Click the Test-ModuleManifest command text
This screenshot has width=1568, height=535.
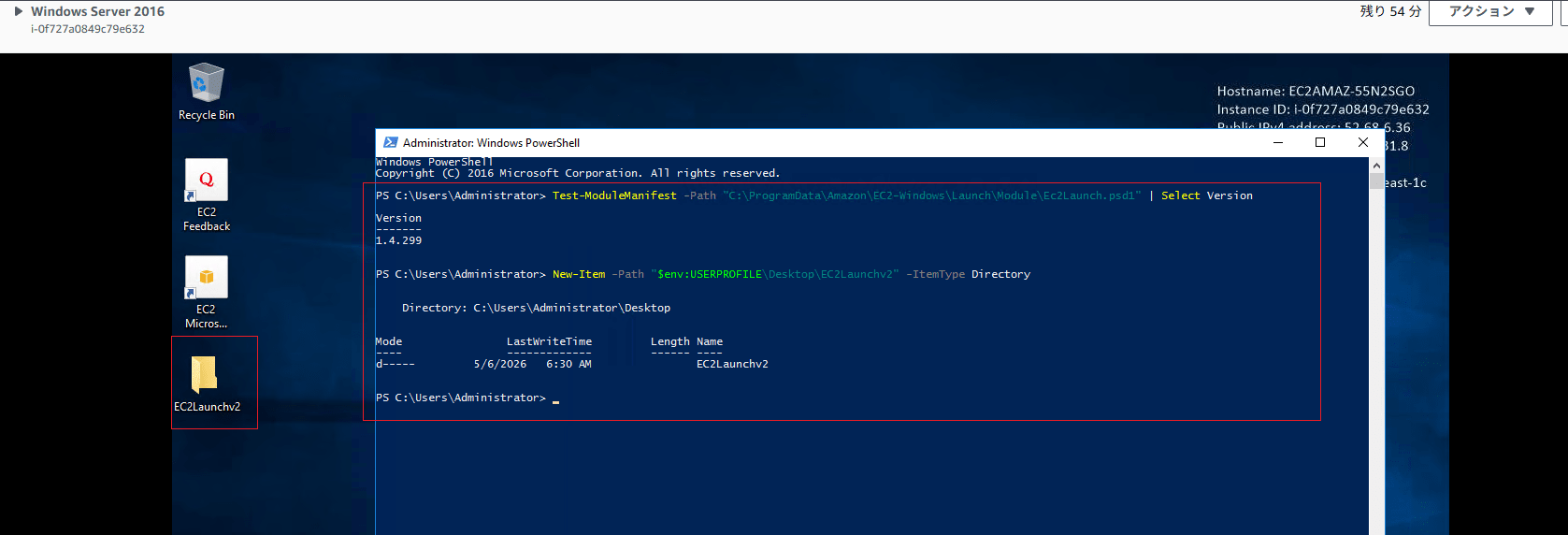614,195
